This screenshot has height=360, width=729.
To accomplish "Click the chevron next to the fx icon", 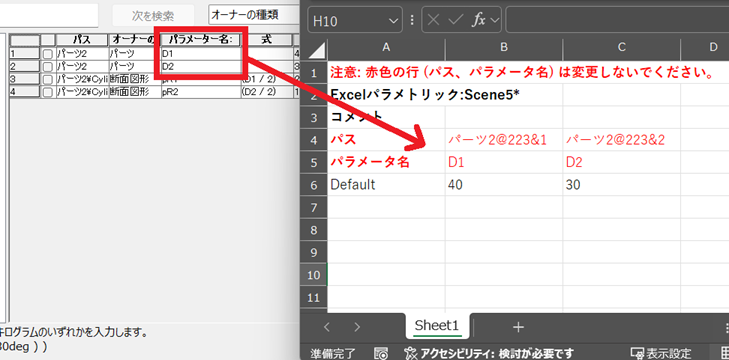I will pos(495,20).
